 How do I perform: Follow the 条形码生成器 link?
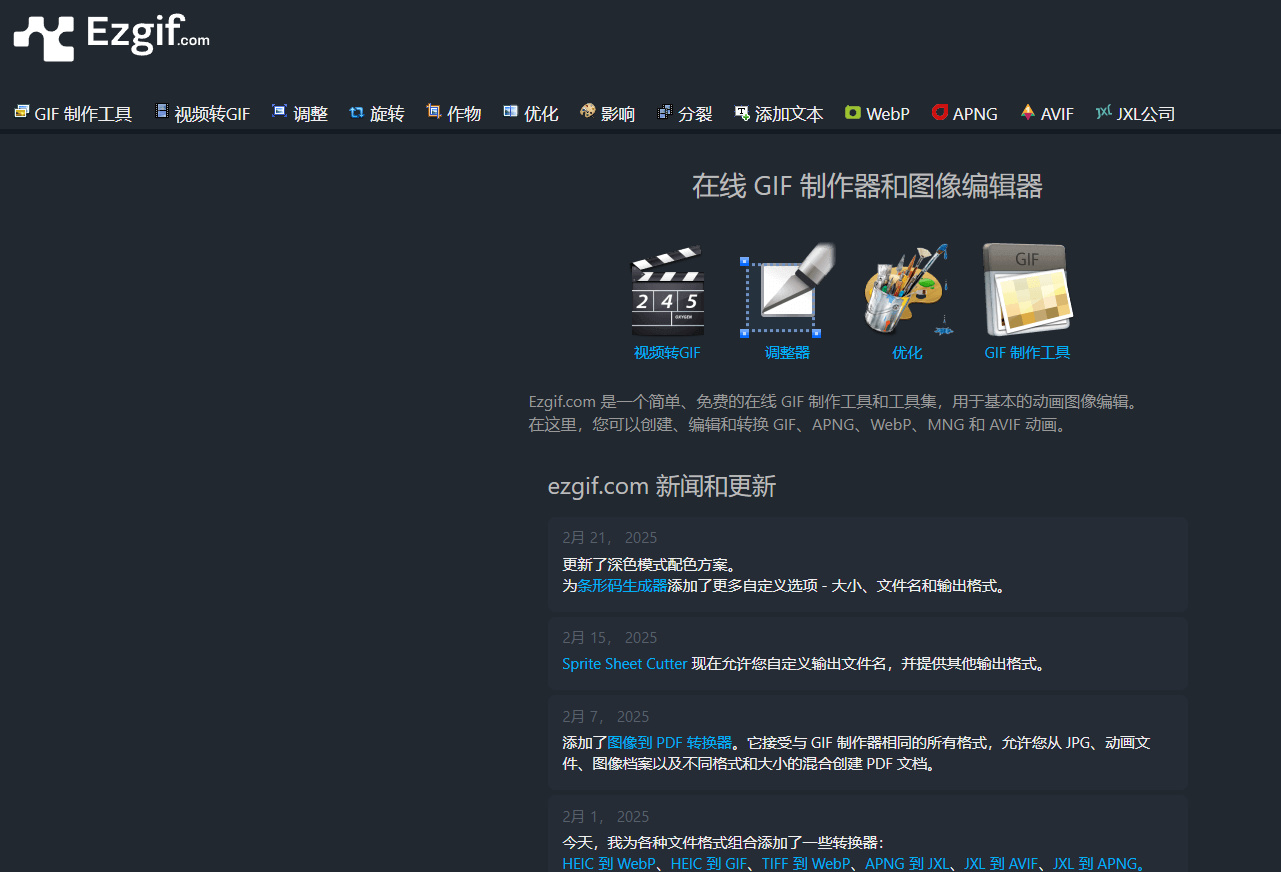(x=622, y=586)
